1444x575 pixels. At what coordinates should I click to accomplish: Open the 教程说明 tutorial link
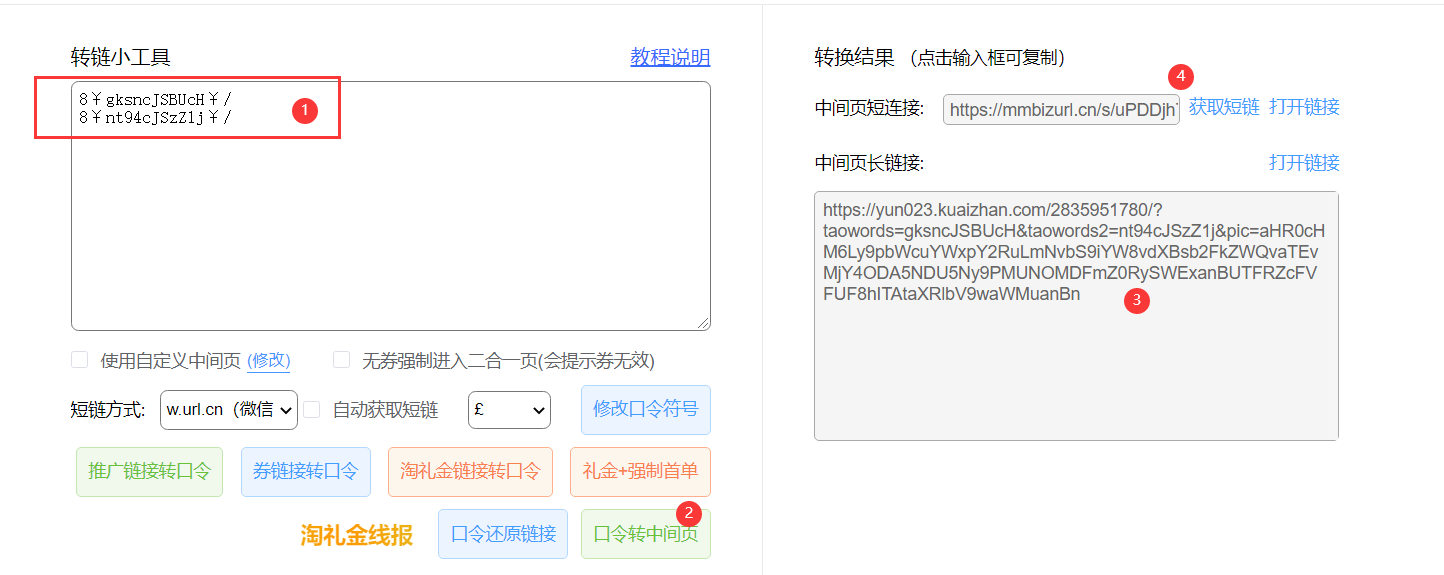click(x=670, y=57)
